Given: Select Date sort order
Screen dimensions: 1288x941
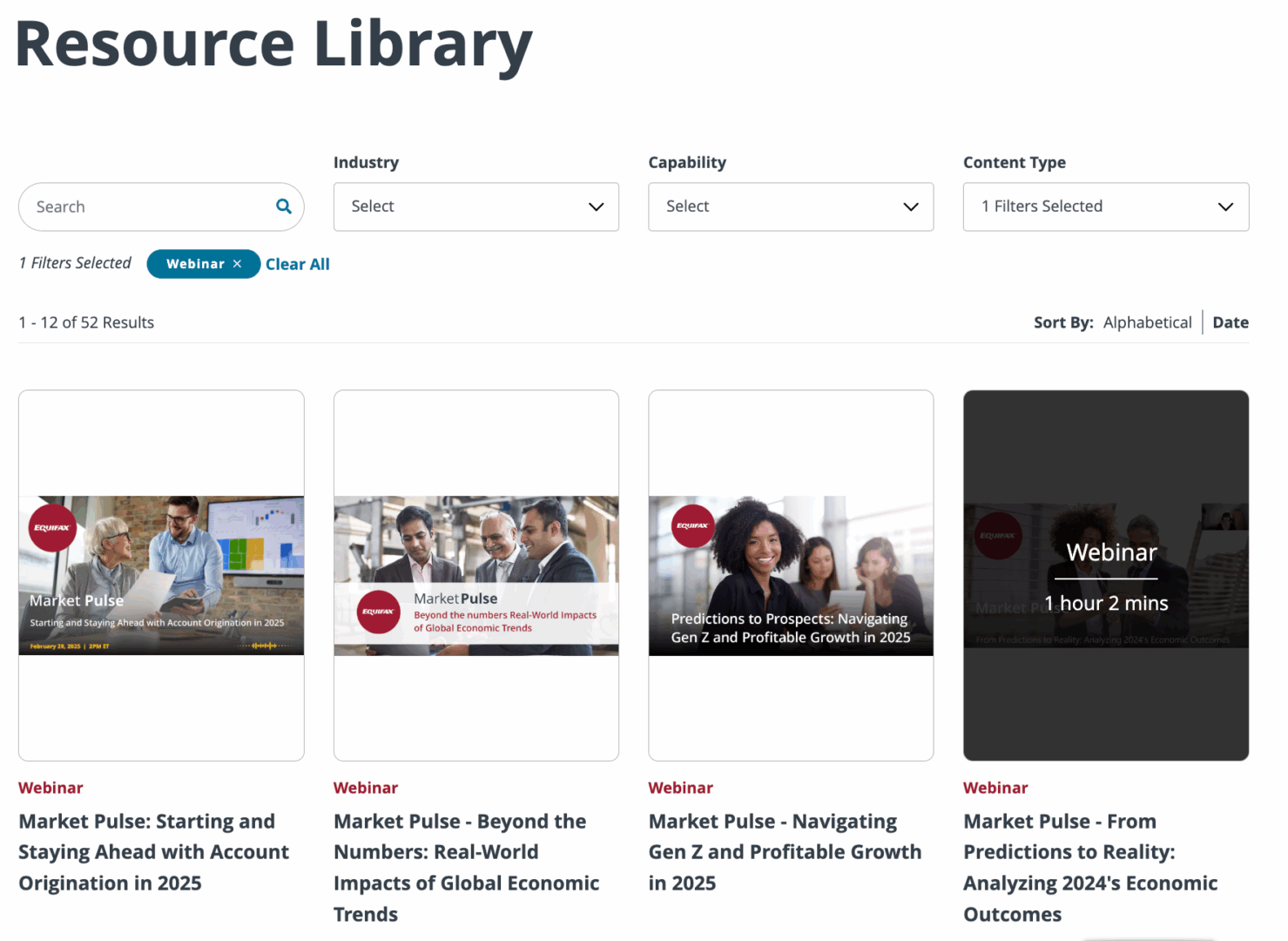Looking at the screenshot, I should [x=1231, y=322].
